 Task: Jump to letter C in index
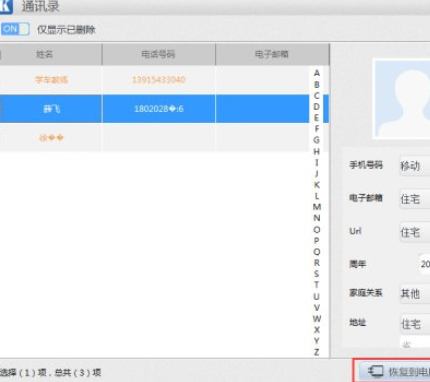(x=317, y=96)
